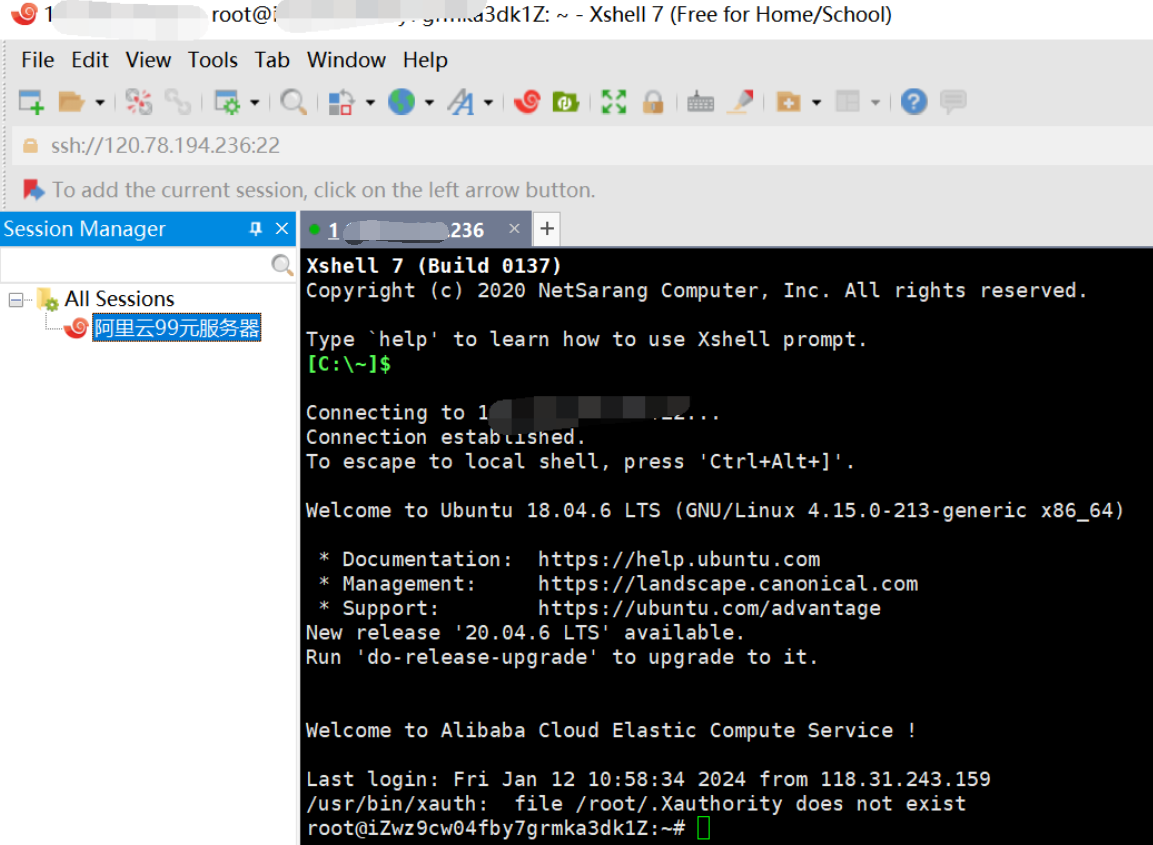Screen dimensions: 1153x845
Task: Click the Disconnect icon in toolbar
Action: [x=138, y=102]
